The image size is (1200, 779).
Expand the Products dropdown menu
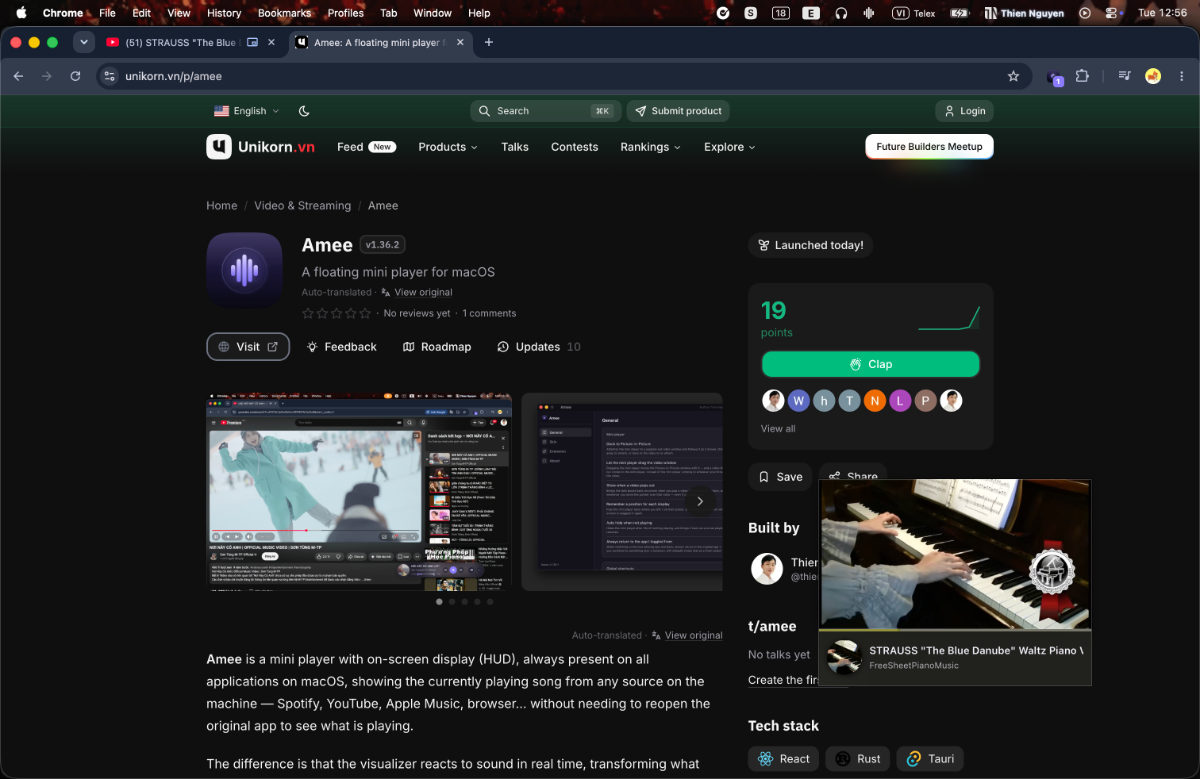(x=448, y=147)
